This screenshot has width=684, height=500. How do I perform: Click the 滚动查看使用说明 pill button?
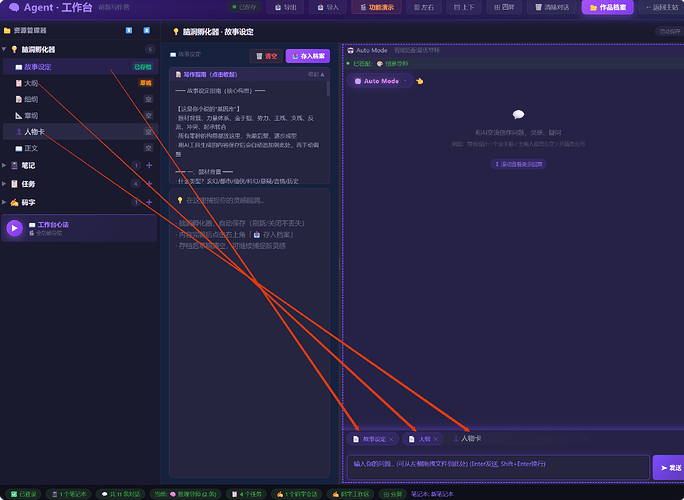(518, 164)
